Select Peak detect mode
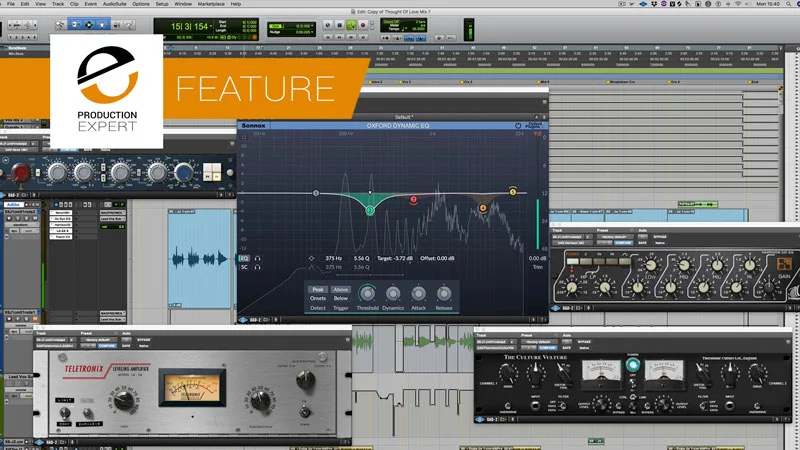Viewport: 800px width, 450px height. tap(318, 289)
